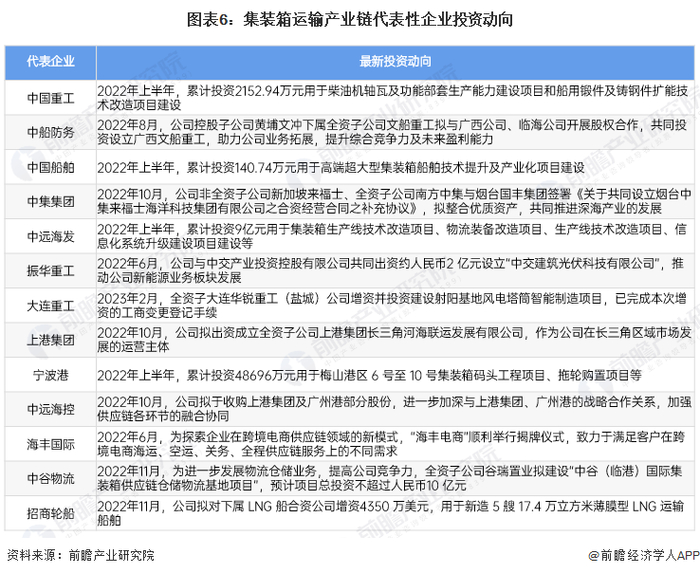The image size is (700, 575).
Task: Select the 中国船舶 company cell
Action: pos(50,167)
